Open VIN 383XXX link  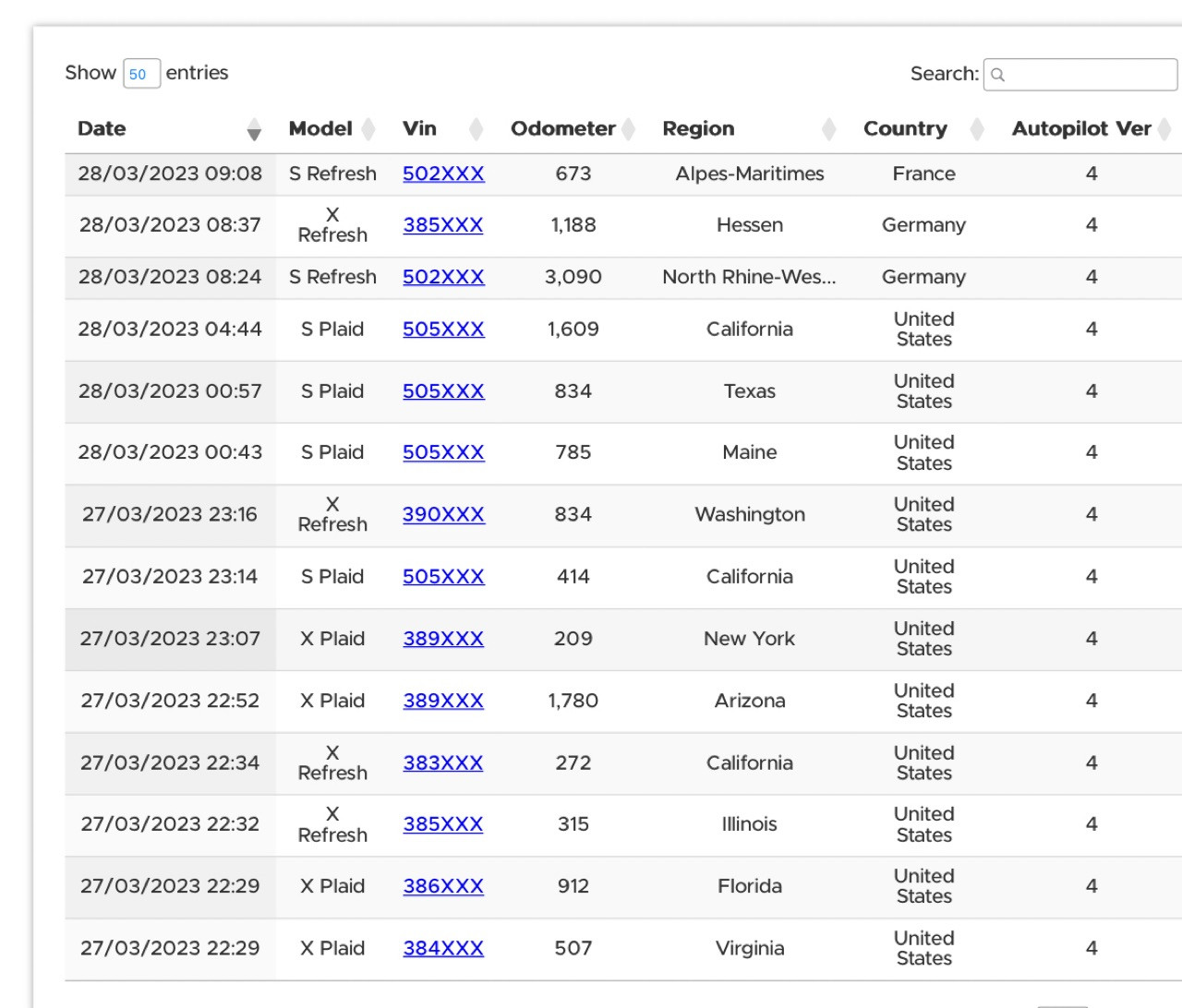(x=443, y=763)
